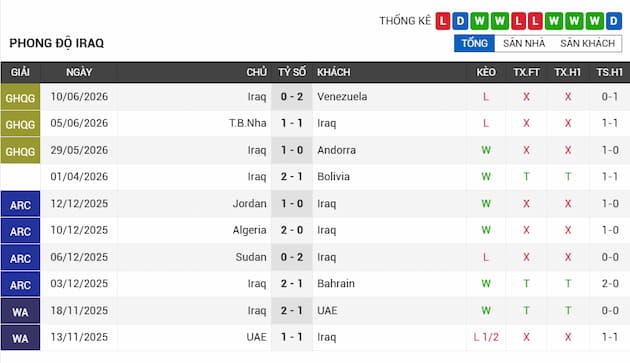Image resolution: width=630 pixels, height=363 pixels.
Task: Click the 0 - 2 score of Iraq vs Venezuela
Action: (x=292, y=96)
